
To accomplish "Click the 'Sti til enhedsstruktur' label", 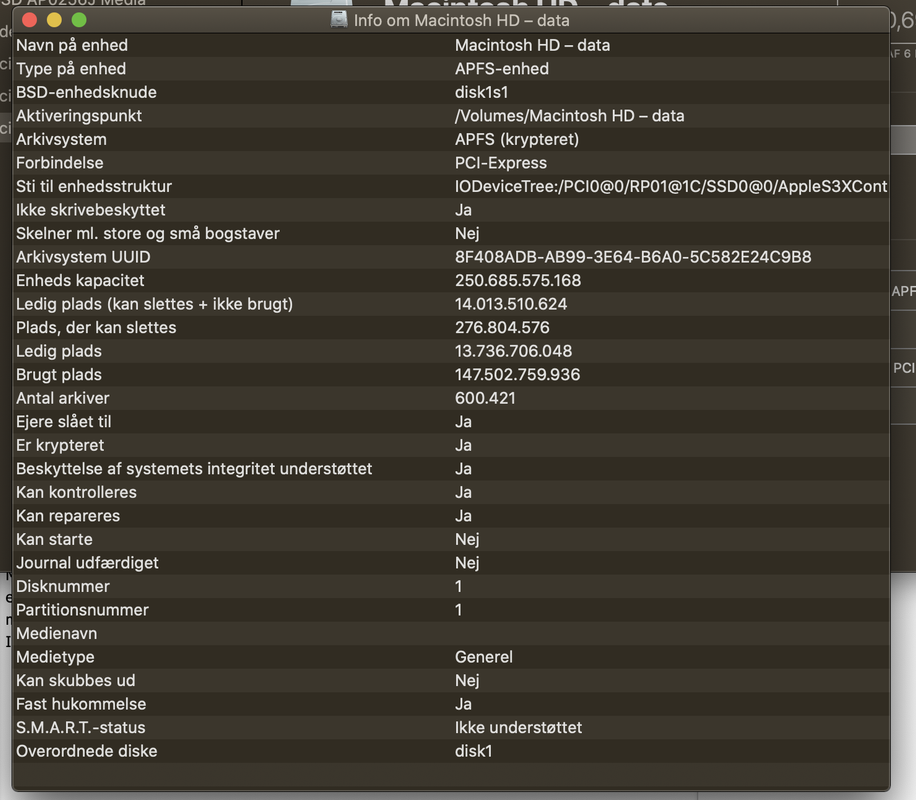I will pos(94,186).
